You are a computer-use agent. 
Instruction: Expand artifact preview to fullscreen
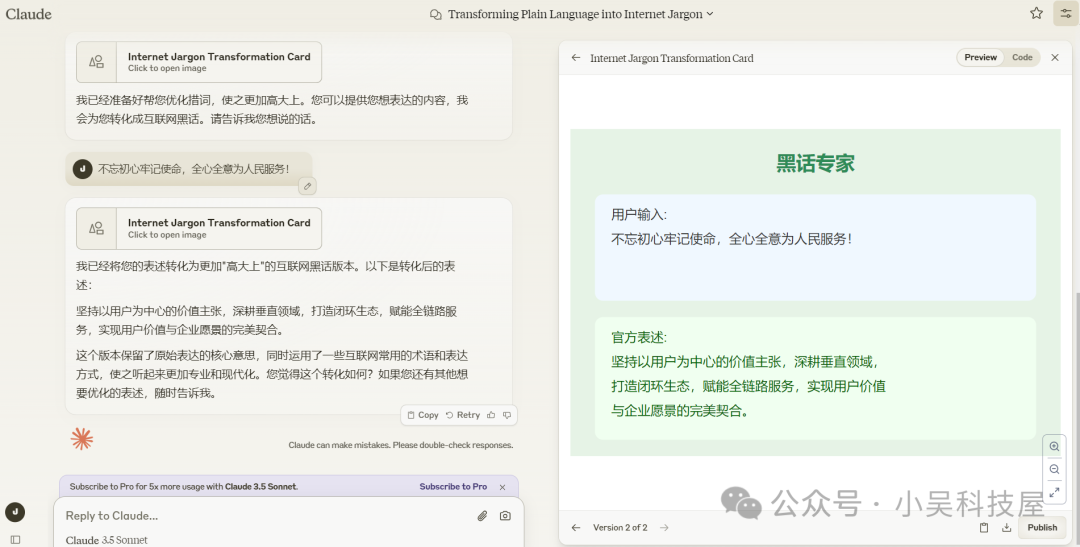tap(1054, 492)
